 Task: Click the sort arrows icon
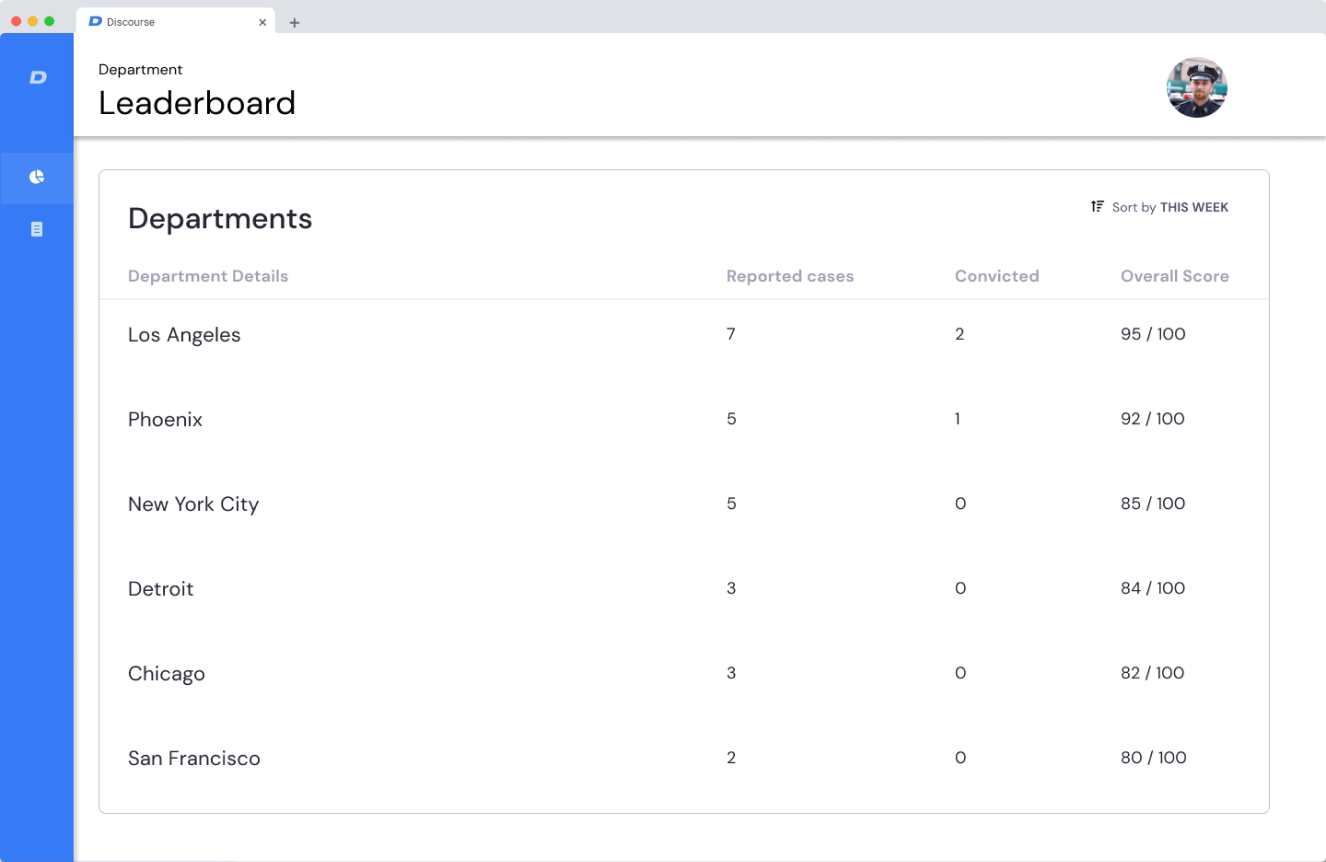click(1097, 206)
